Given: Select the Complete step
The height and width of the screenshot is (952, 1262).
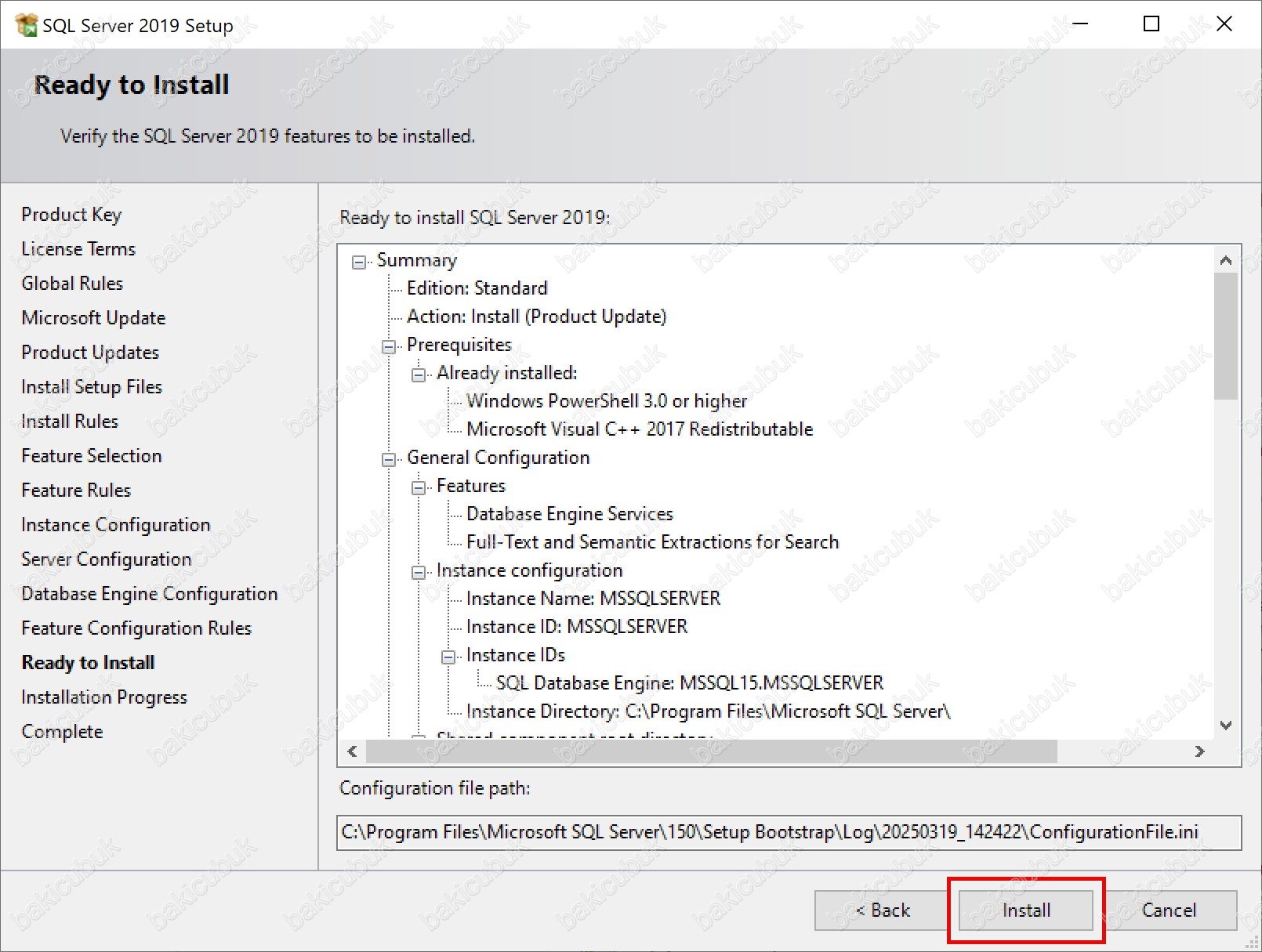Looking at the screenshot, I should [62, 732].
